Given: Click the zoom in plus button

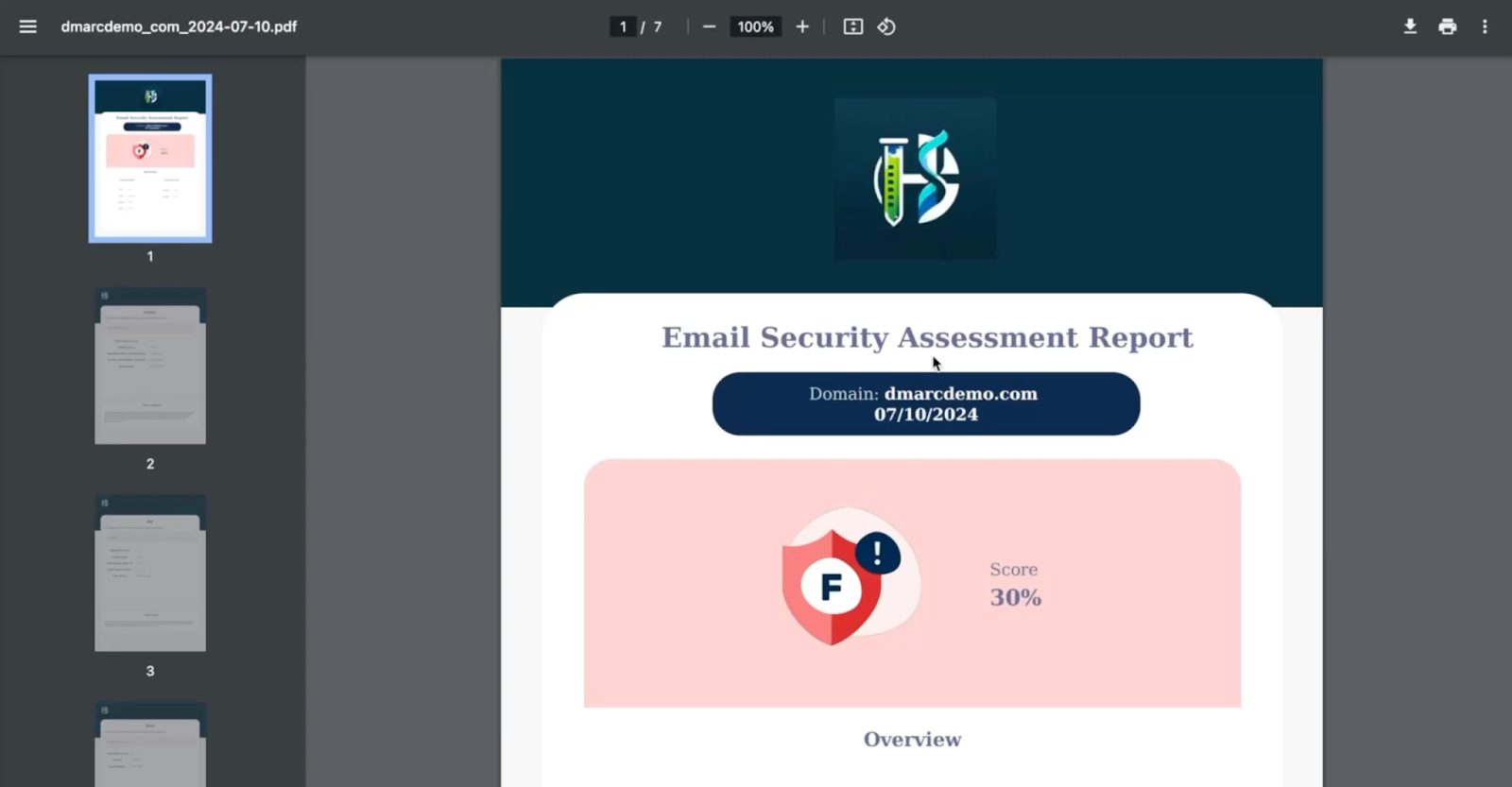Looking at the screenshot, I should pyautogui.click(x=802, y=26).
